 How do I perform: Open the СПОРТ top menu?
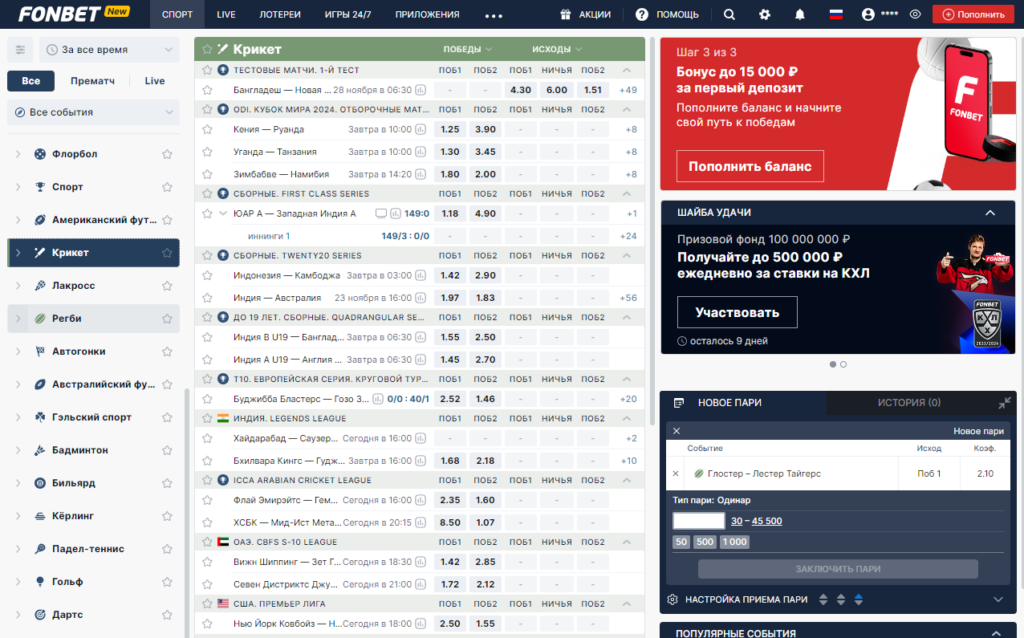click(x=177, y=14)
